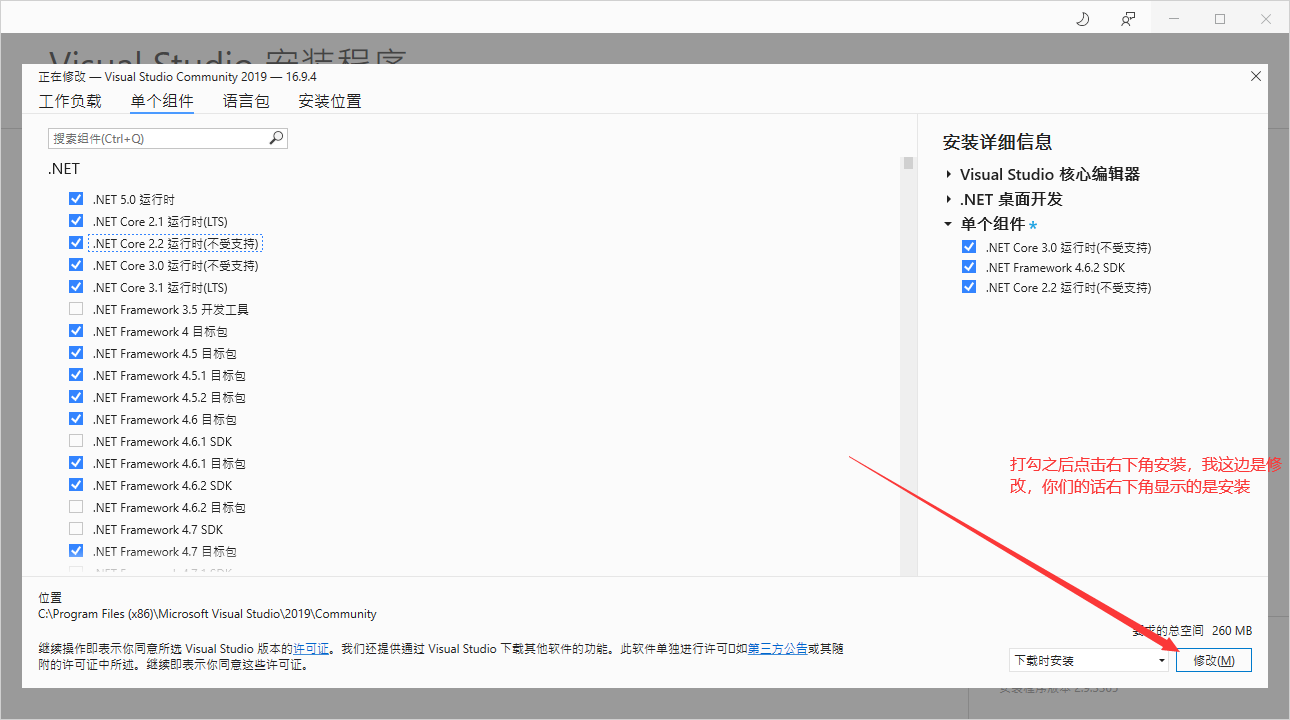Click .NET Core 2.2 运行时 label in details panel

(1068, 287)
